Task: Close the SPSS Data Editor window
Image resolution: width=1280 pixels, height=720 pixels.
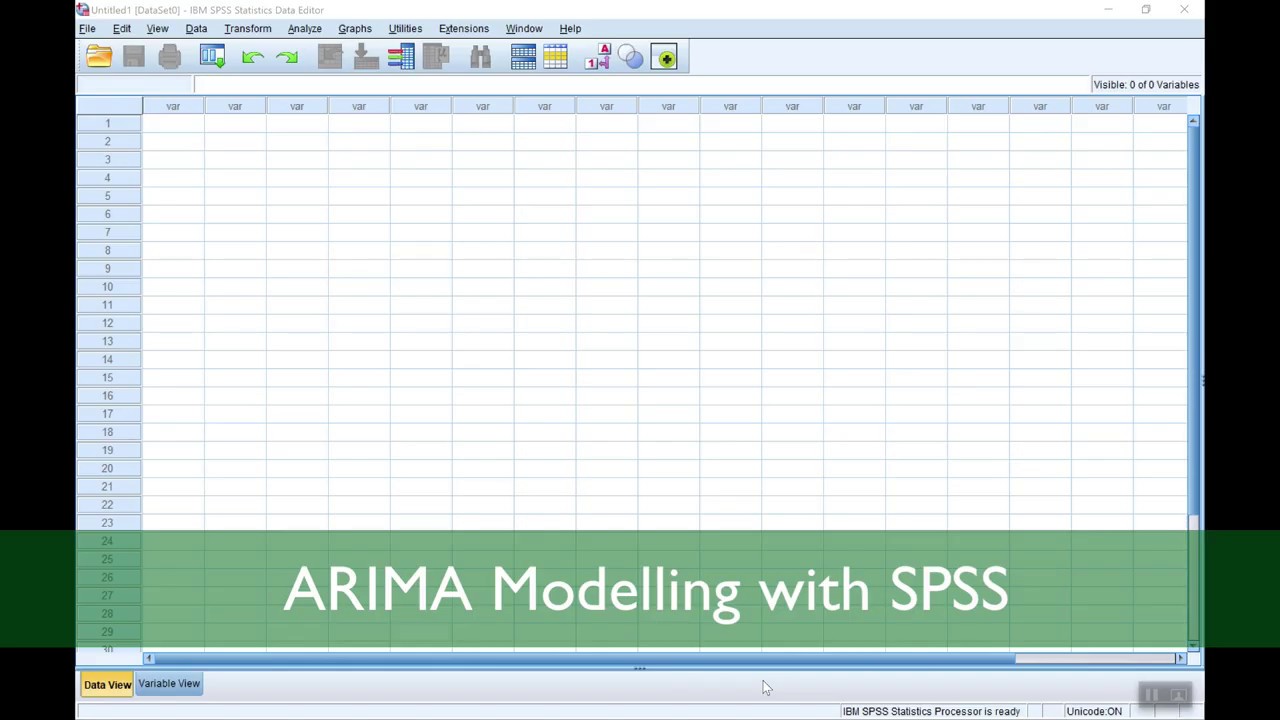Action: point(1184,10)
